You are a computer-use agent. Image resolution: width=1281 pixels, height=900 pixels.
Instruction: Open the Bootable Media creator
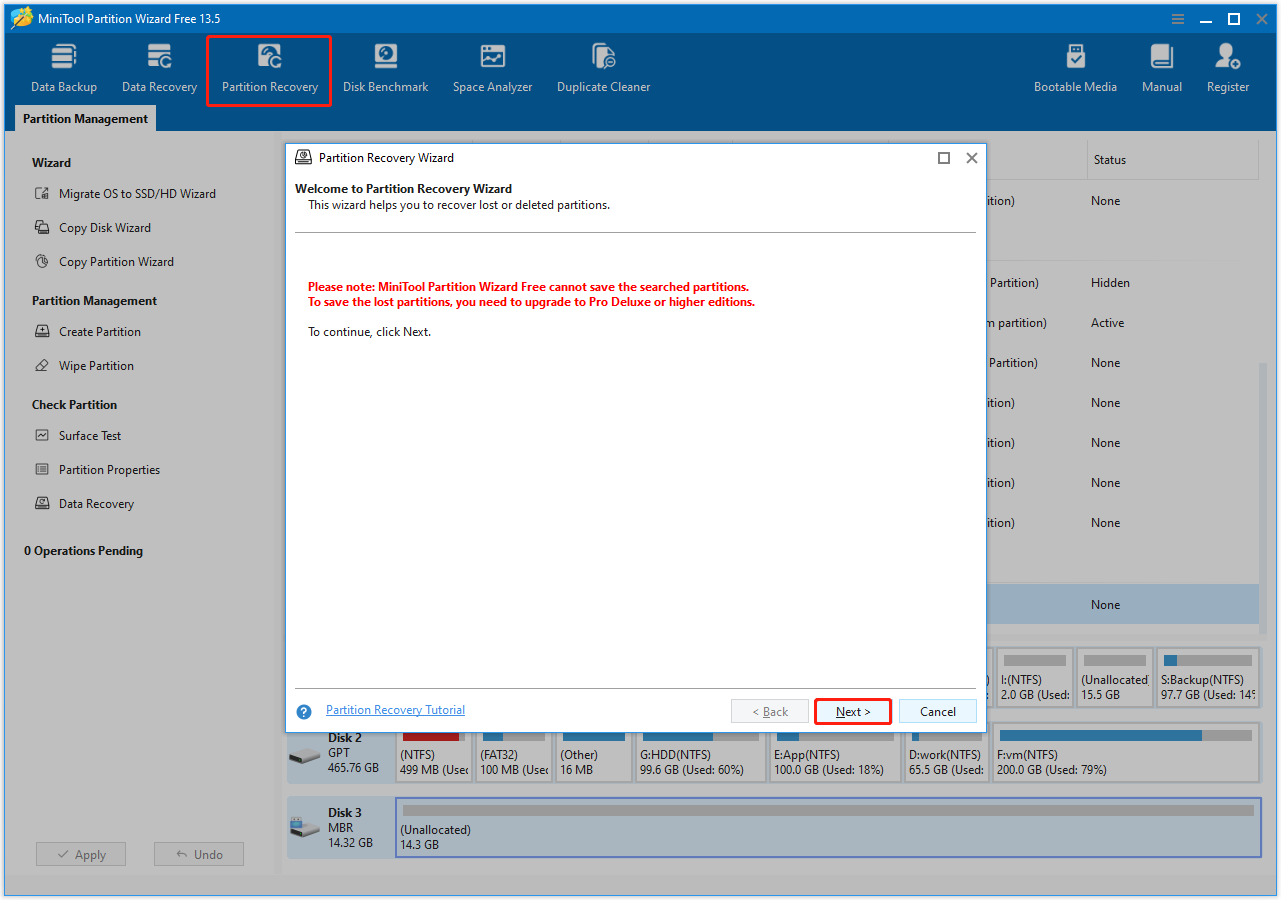tap(1075, 66)
